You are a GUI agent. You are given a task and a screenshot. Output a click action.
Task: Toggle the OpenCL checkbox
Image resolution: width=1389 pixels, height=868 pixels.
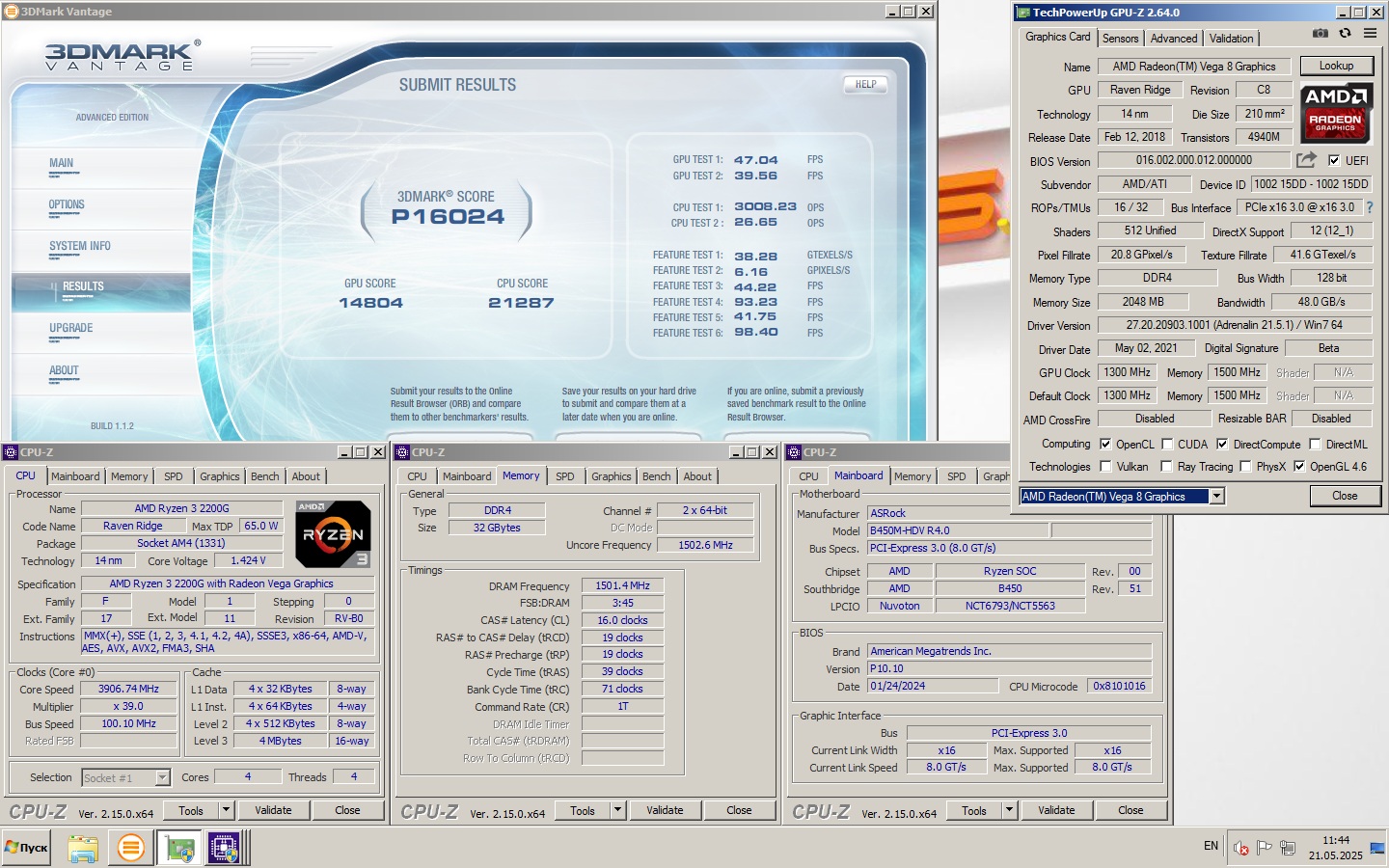[1105, 444]
